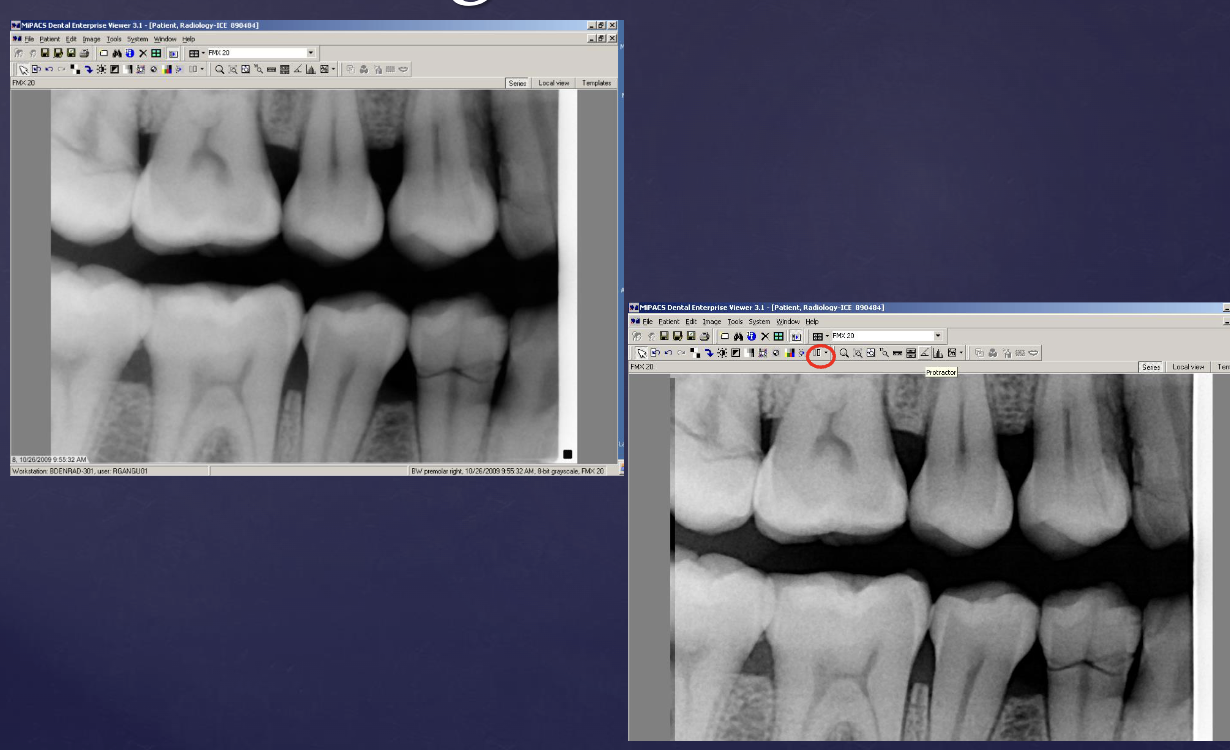The height and width of the screenshot is (750, 1230).
Task: Click the X delete icon in top-left window toolbar
Action: (143, 53)
